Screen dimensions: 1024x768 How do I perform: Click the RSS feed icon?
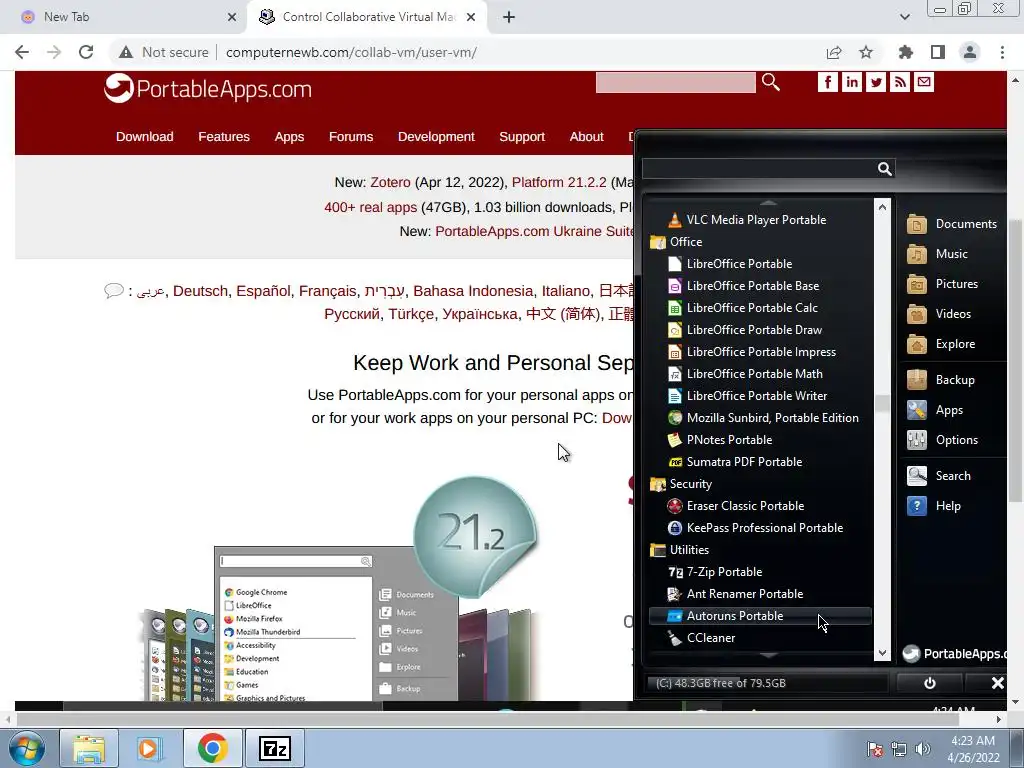(900, 82)
